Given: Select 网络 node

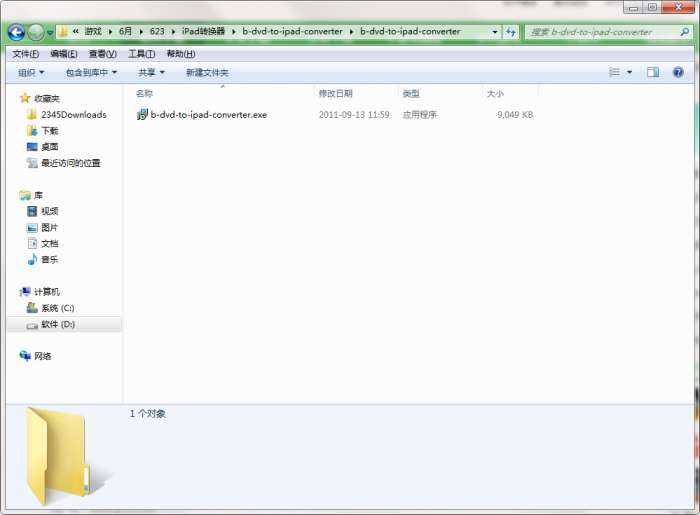Looking at the screenshot, I should click(x=42, y=356).
